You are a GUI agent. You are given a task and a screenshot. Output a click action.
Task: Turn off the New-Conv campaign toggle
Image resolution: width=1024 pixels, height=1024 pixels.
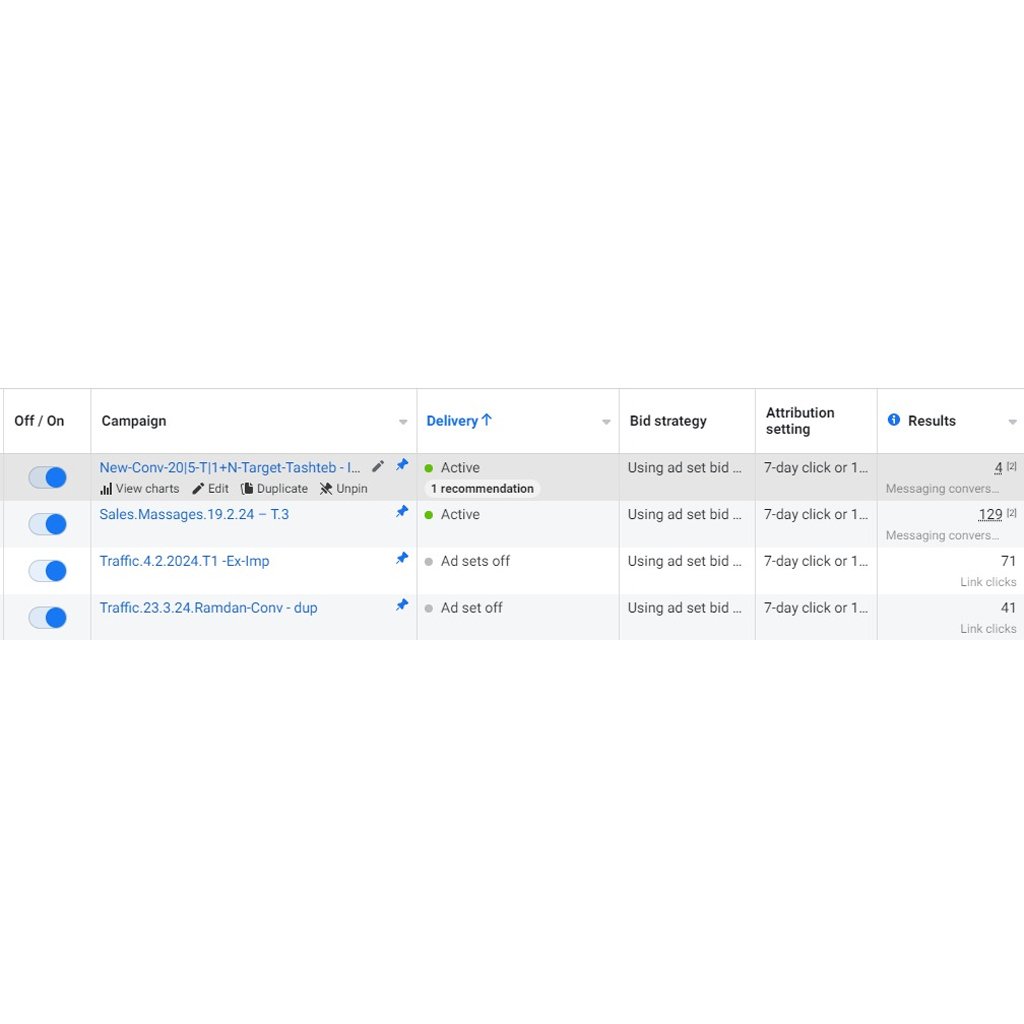pos(48,477)
